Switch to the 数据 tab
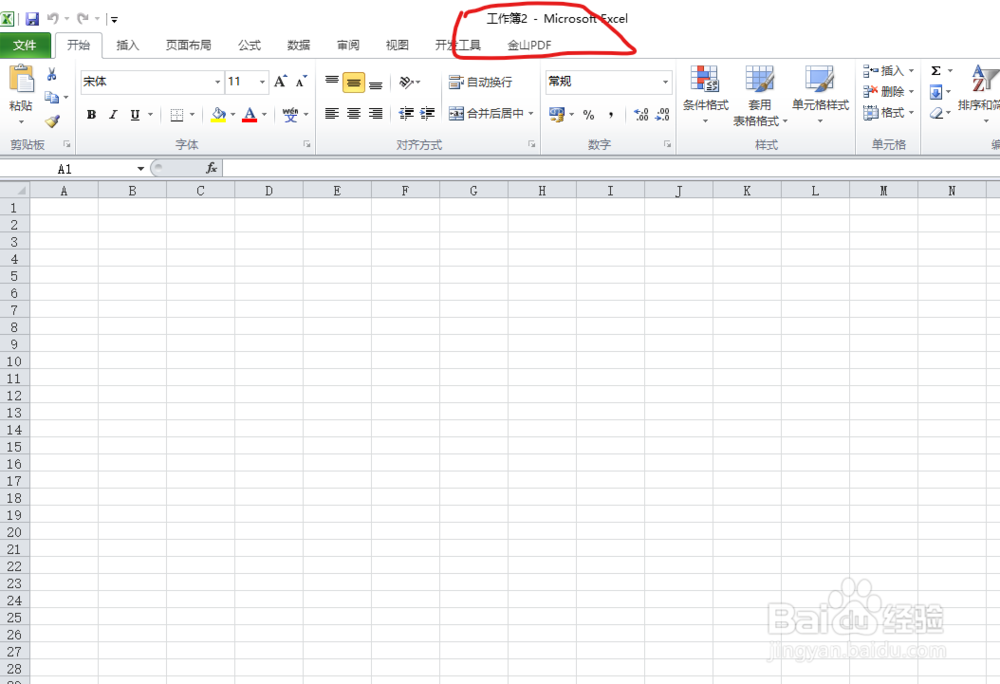 (x=298, y=45)
